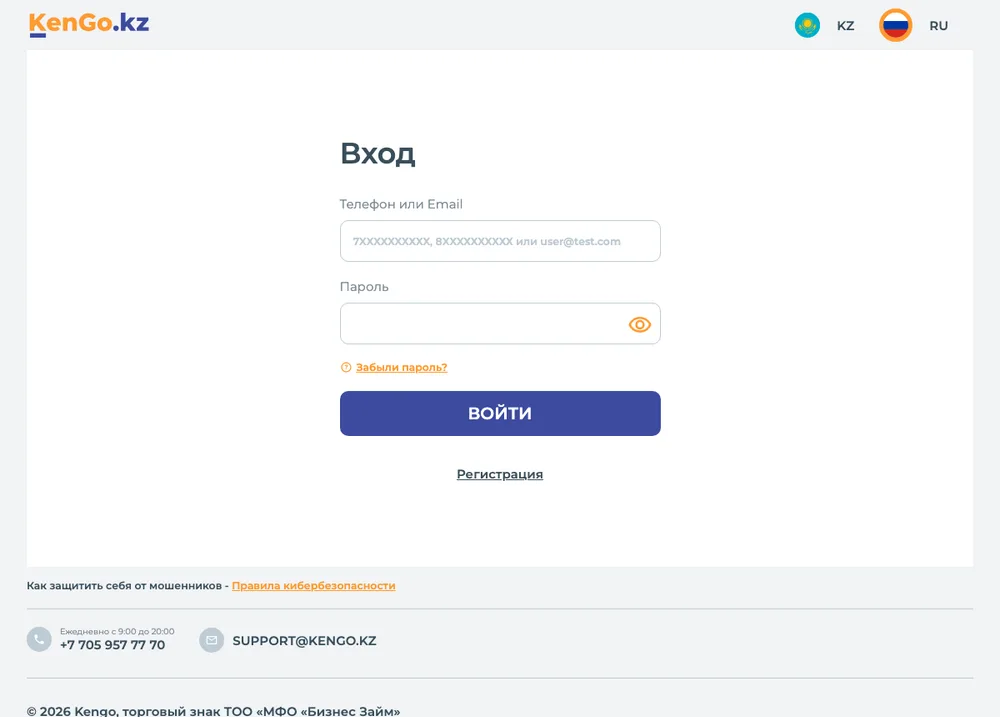Click the KenGo.kz logo
Screen dimensions: 1000x717
89,24
